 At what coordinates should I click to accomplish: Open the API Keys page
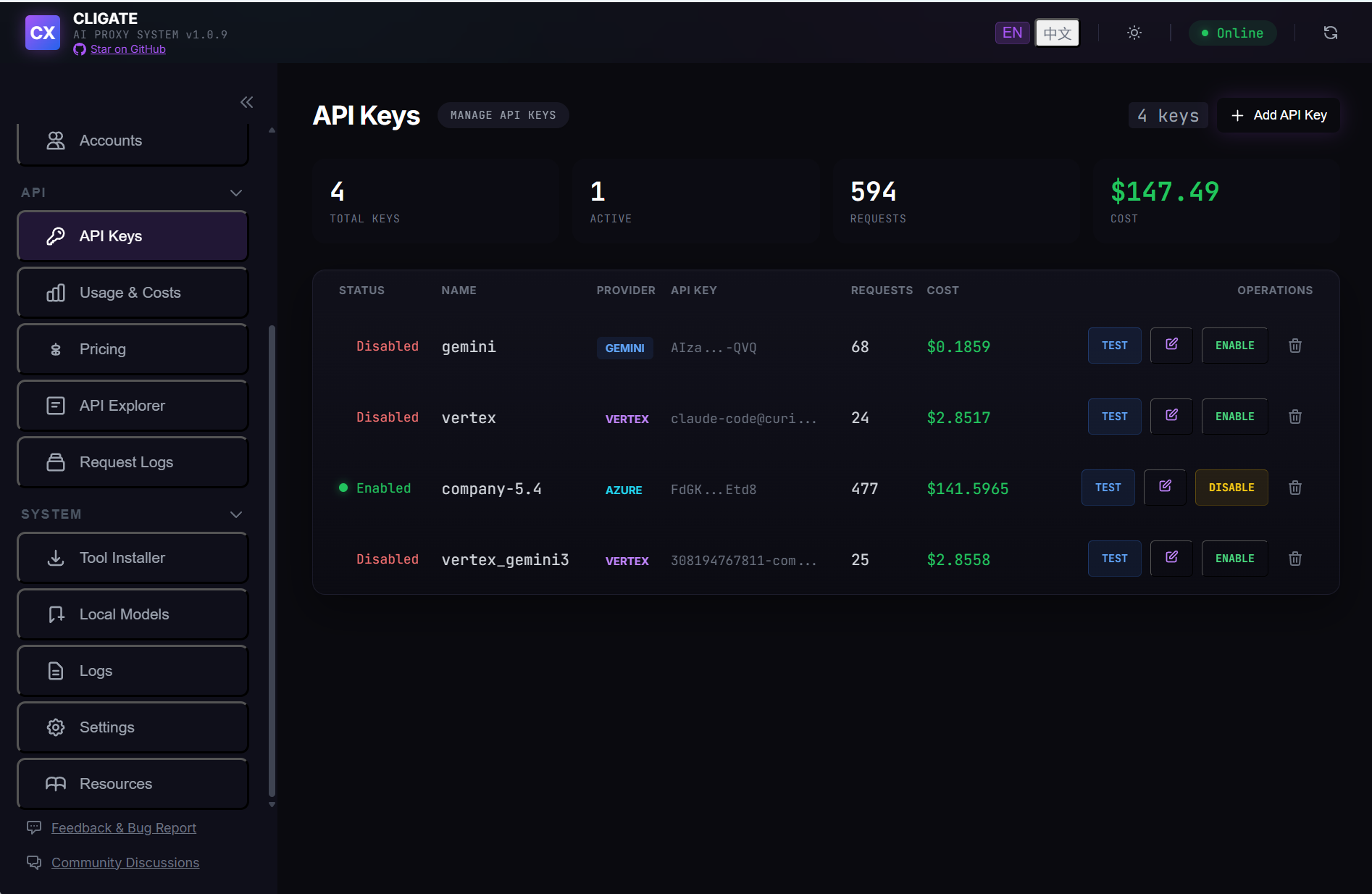tap(133, 236)
